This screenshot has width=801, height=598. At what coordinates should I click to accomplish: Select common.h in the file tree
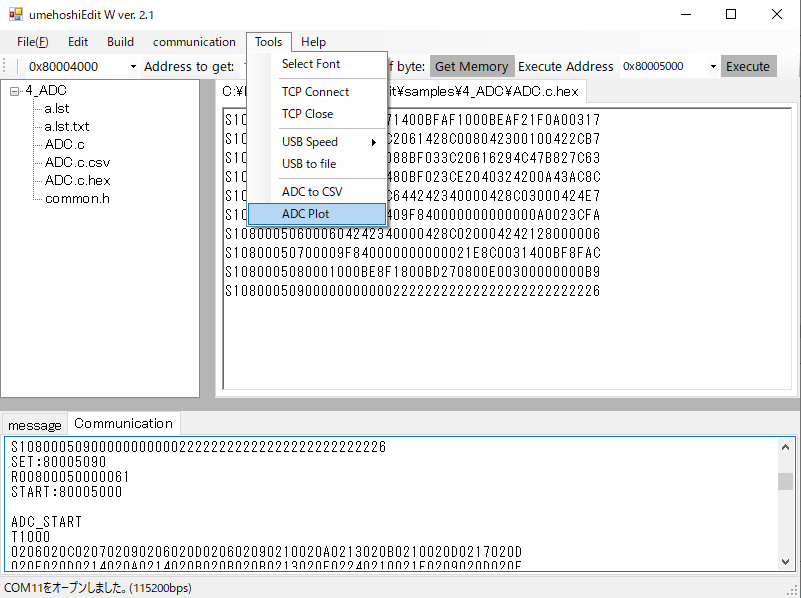coord(77,198)
